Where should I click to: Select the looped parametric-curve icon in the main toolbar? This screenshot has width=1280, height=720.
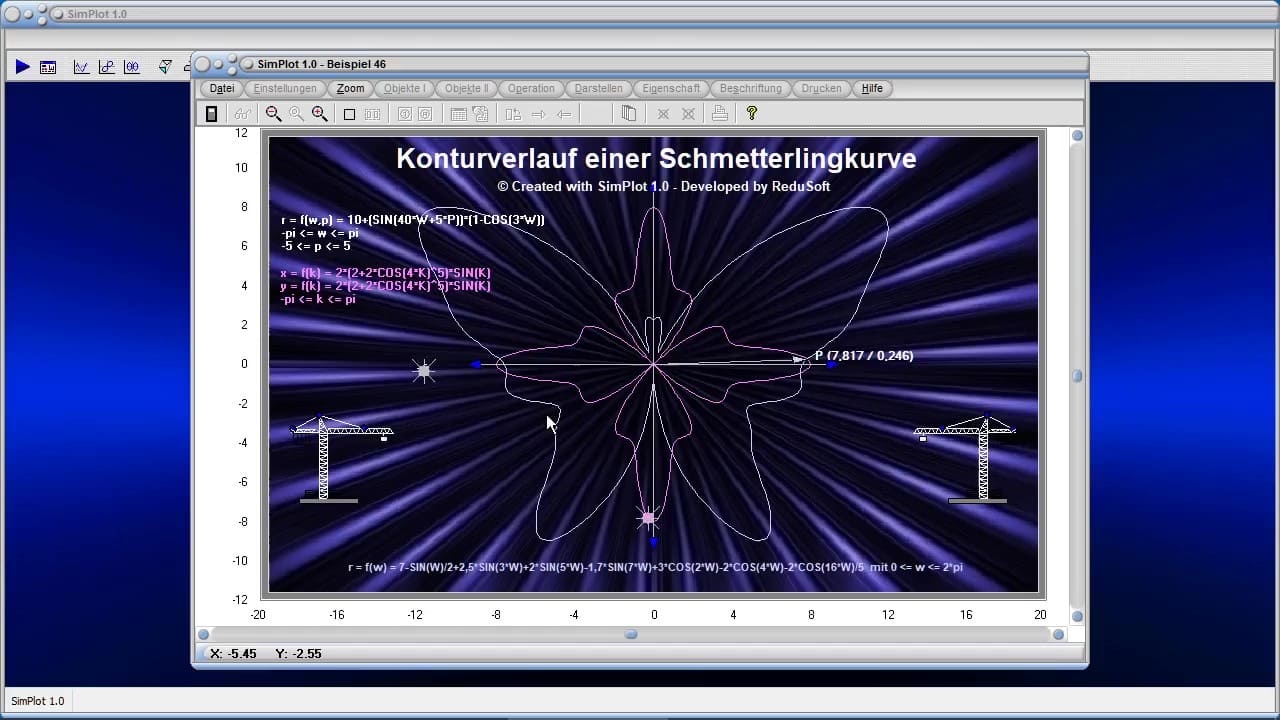[x=106, y=67]
